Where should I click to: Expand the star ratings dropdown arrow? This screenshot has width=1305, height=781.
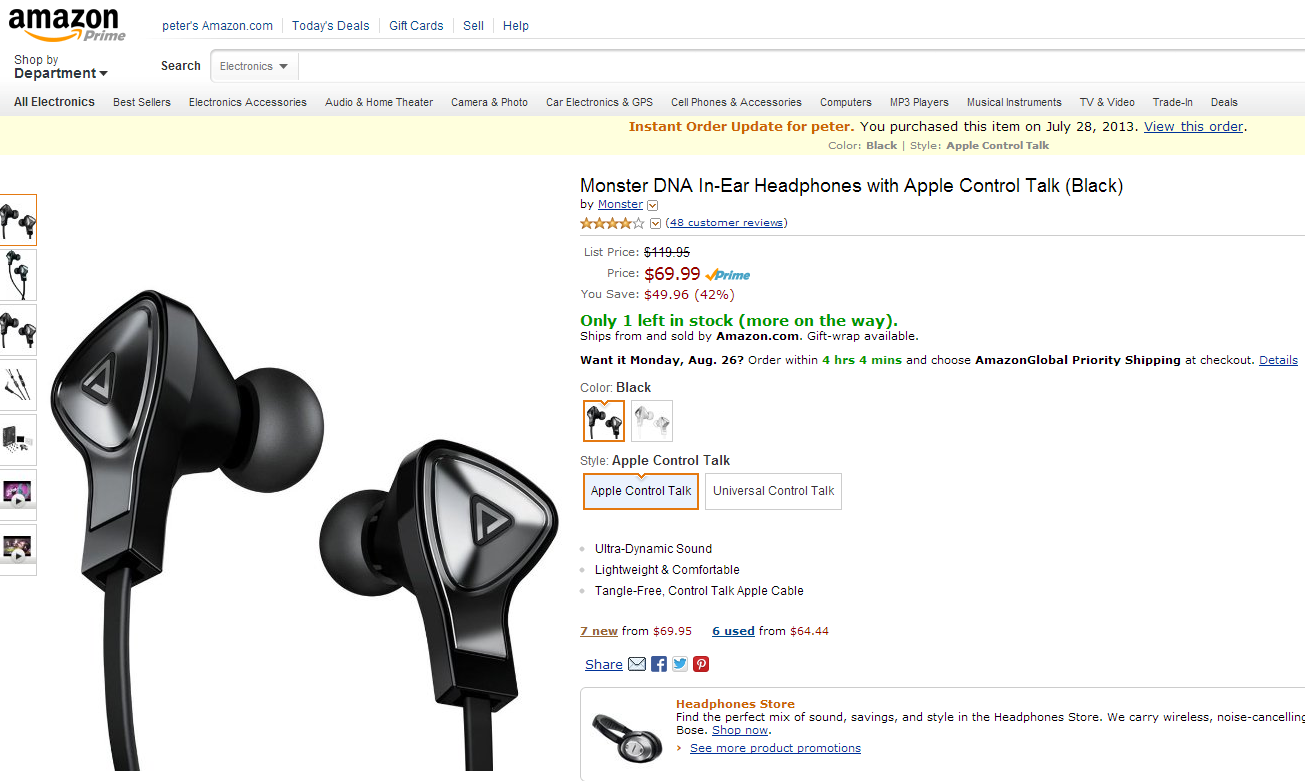(656, 223)
